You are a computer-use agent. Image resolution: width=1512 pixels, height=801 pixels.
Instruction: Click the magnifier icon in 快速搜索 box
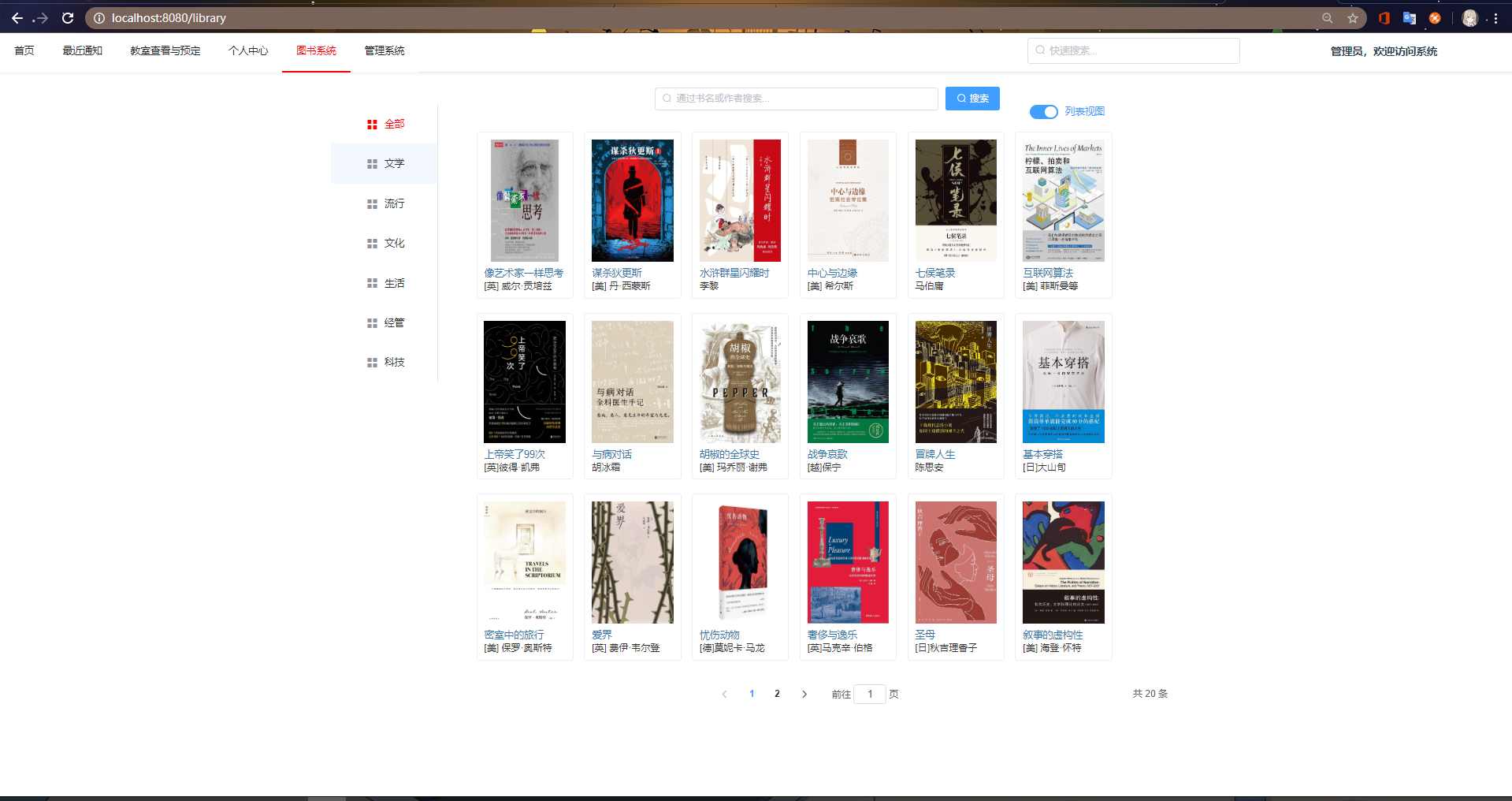[x=1040, y=50]
